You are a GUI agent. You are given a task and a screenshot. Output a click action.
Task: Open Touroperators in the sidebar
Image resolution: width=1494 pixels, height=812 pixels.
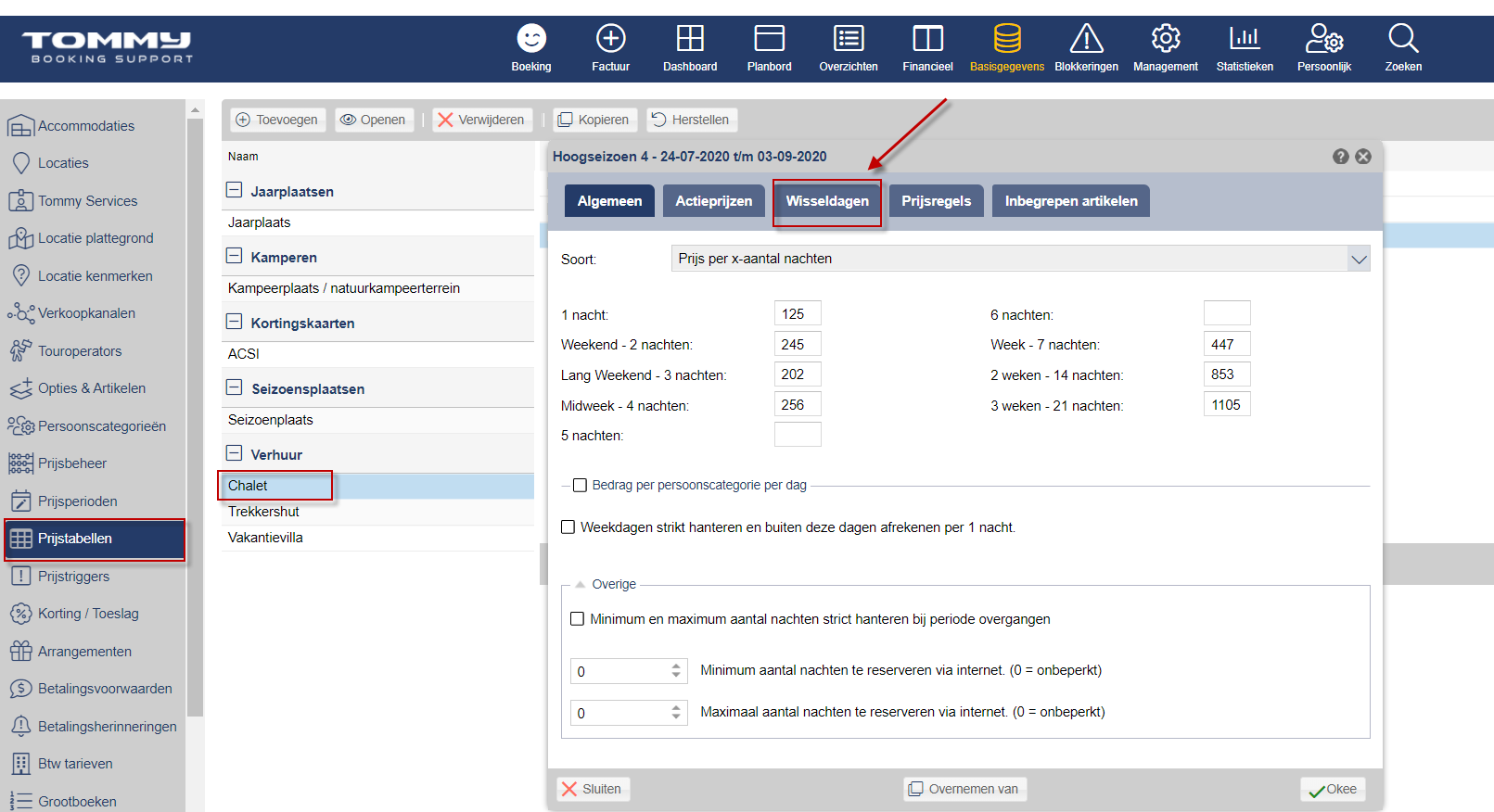pyautogui.click(x=80, y=351)
